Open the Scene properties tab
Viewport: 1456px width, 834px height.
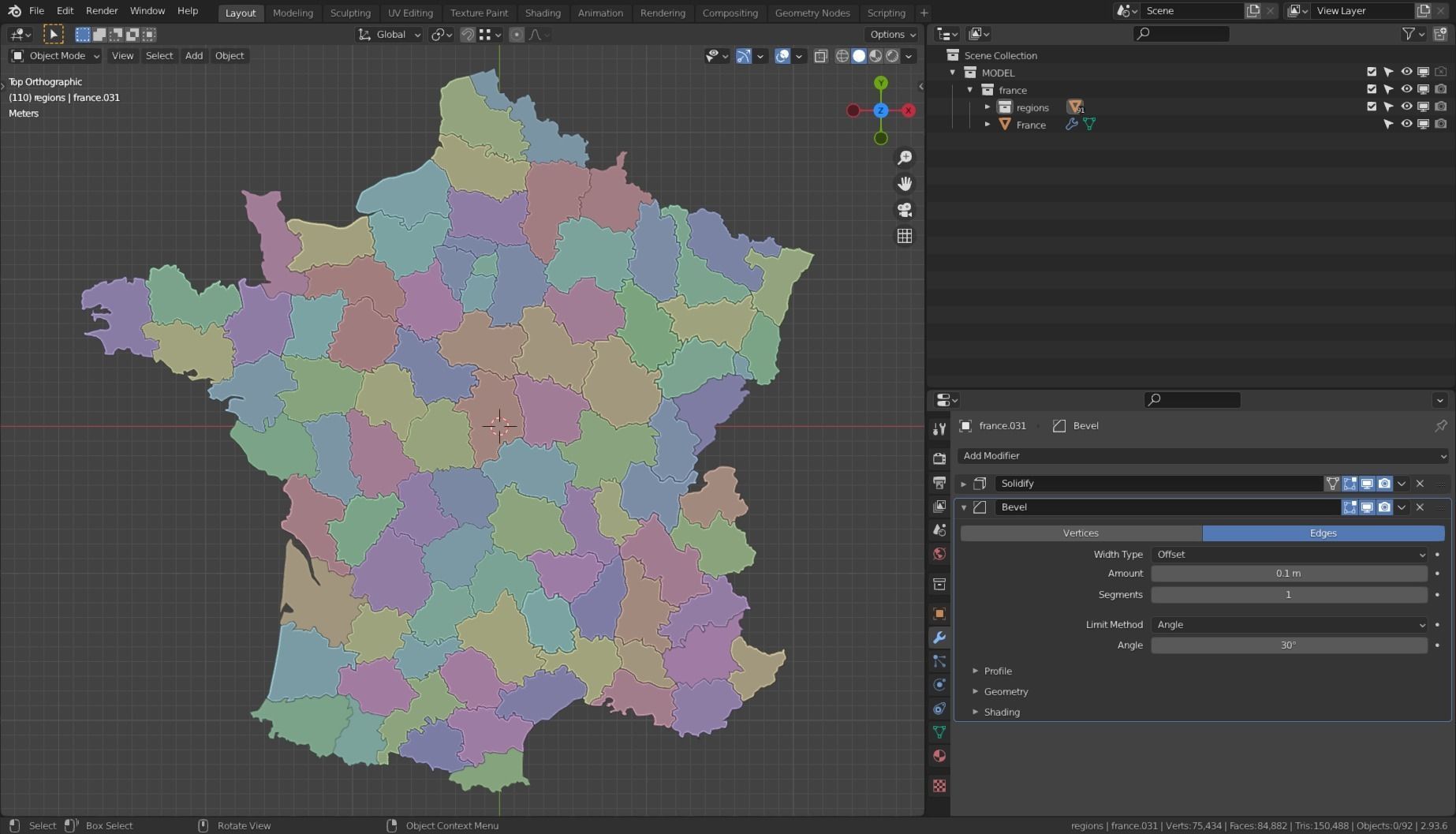click(939, 529)
